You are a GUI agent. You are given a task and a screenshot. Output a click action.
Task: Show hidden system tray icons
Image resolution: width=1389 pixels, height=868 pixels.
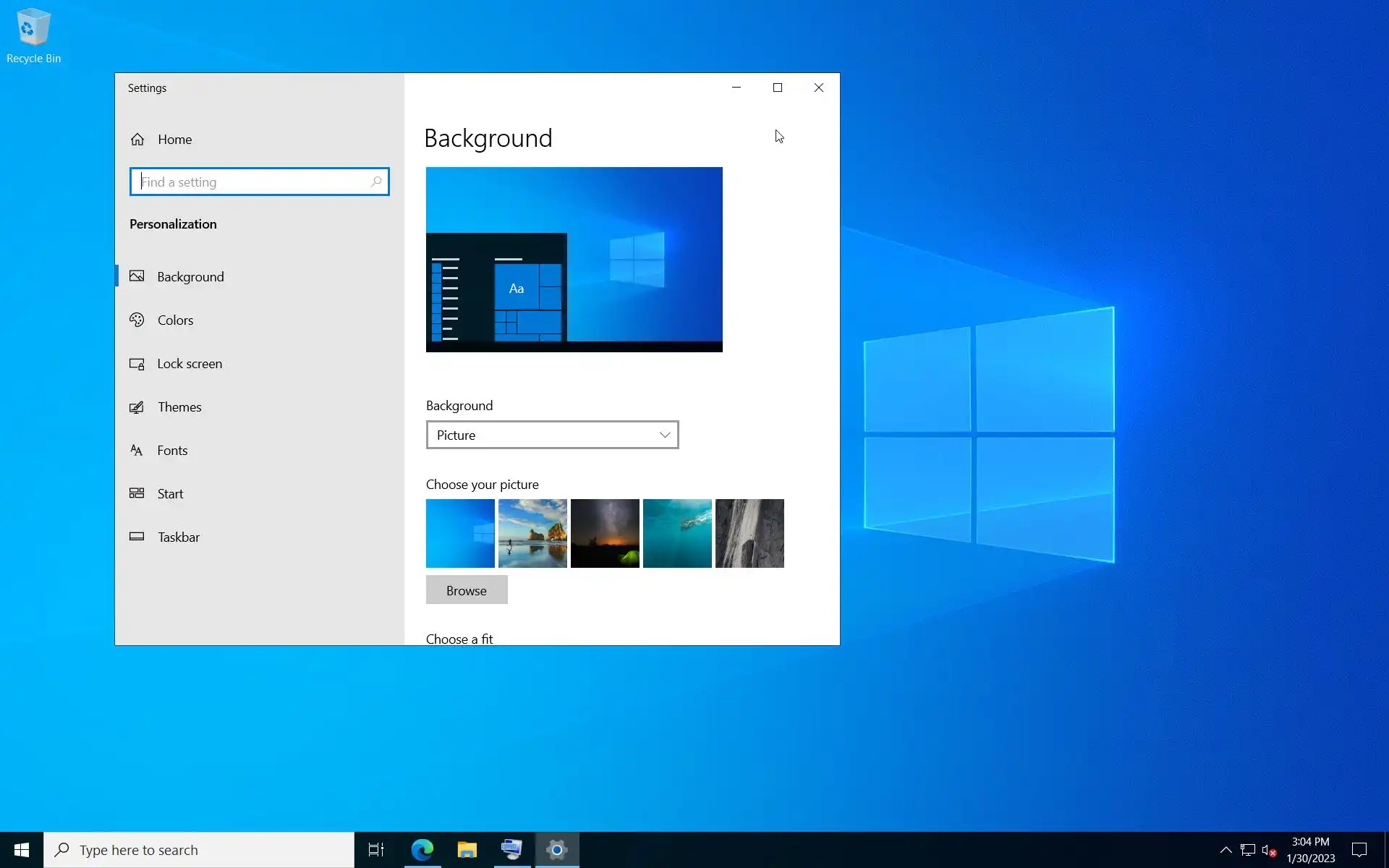click(1226, 850)
